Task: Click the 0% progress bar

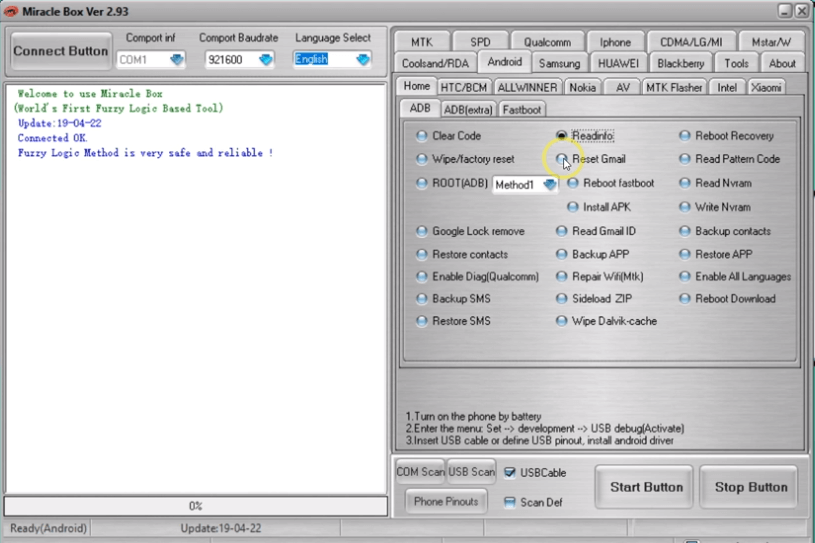Action: (195, 506)
